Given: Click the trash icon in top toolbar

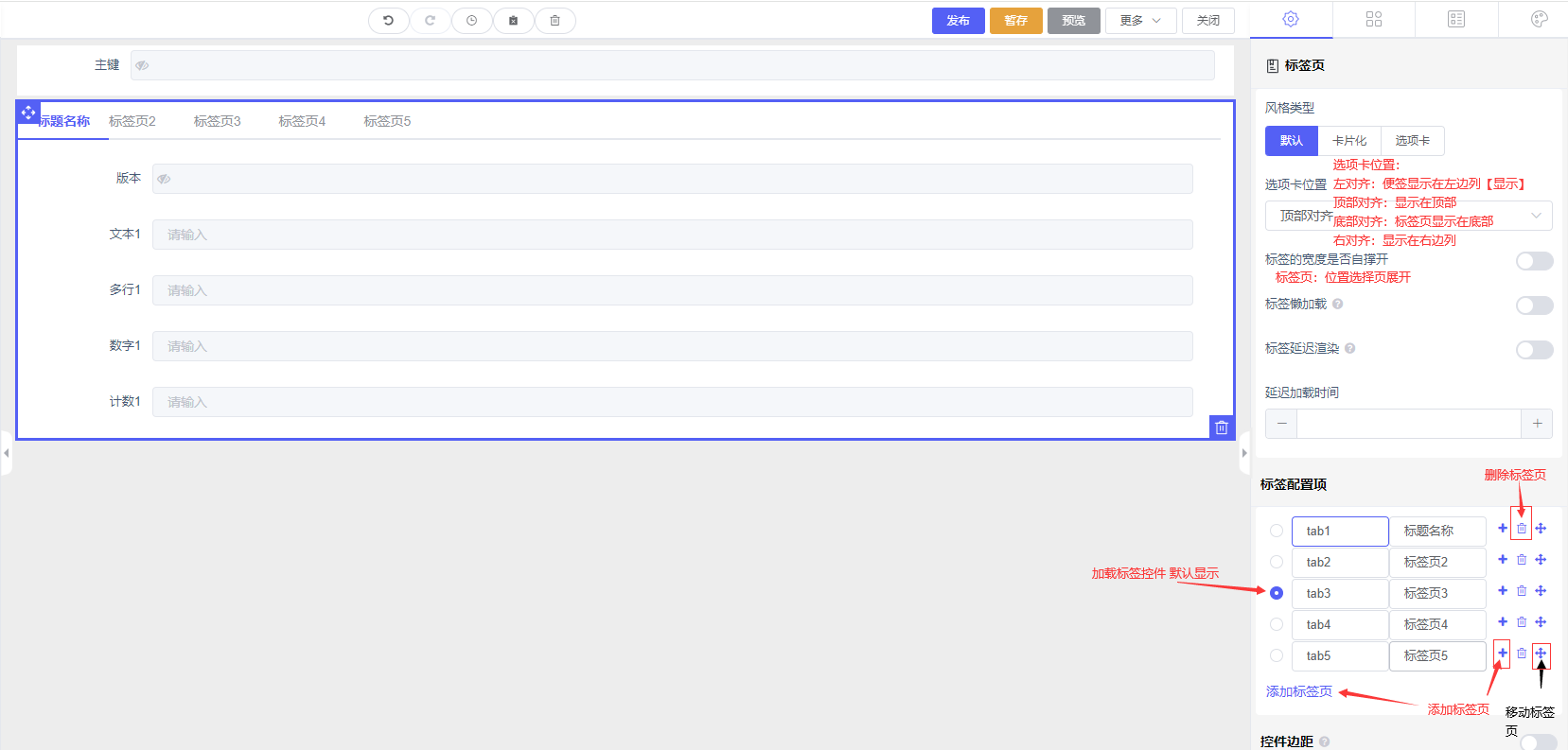Looking at the screenshot, I should (x=555, y=20).
